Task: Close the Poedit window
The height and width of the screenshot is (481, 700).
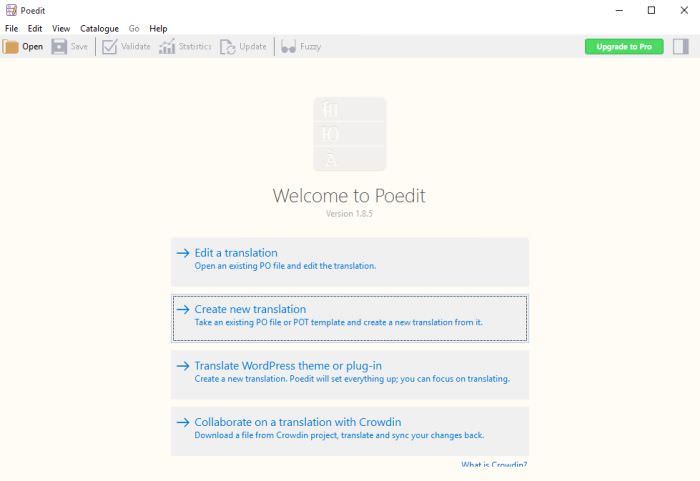Action: (684, 10)
